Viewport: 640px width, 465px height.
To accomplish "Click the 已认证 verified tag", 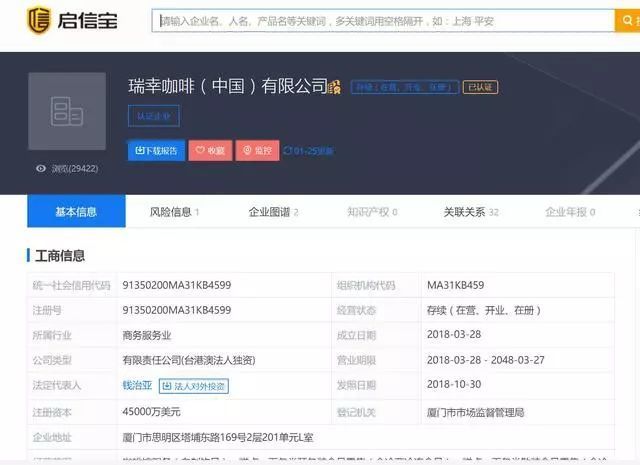I will coord(481,87).
